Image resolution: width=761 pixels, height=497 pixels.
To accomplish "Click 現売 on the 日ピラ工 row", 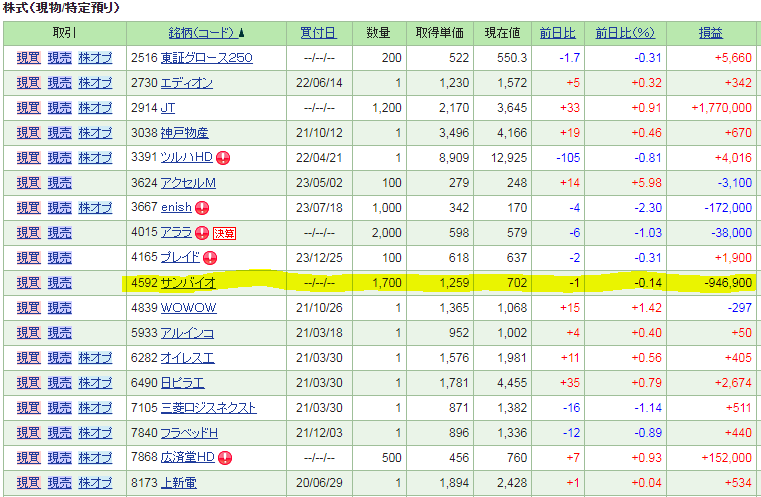I will coord(60,383).
